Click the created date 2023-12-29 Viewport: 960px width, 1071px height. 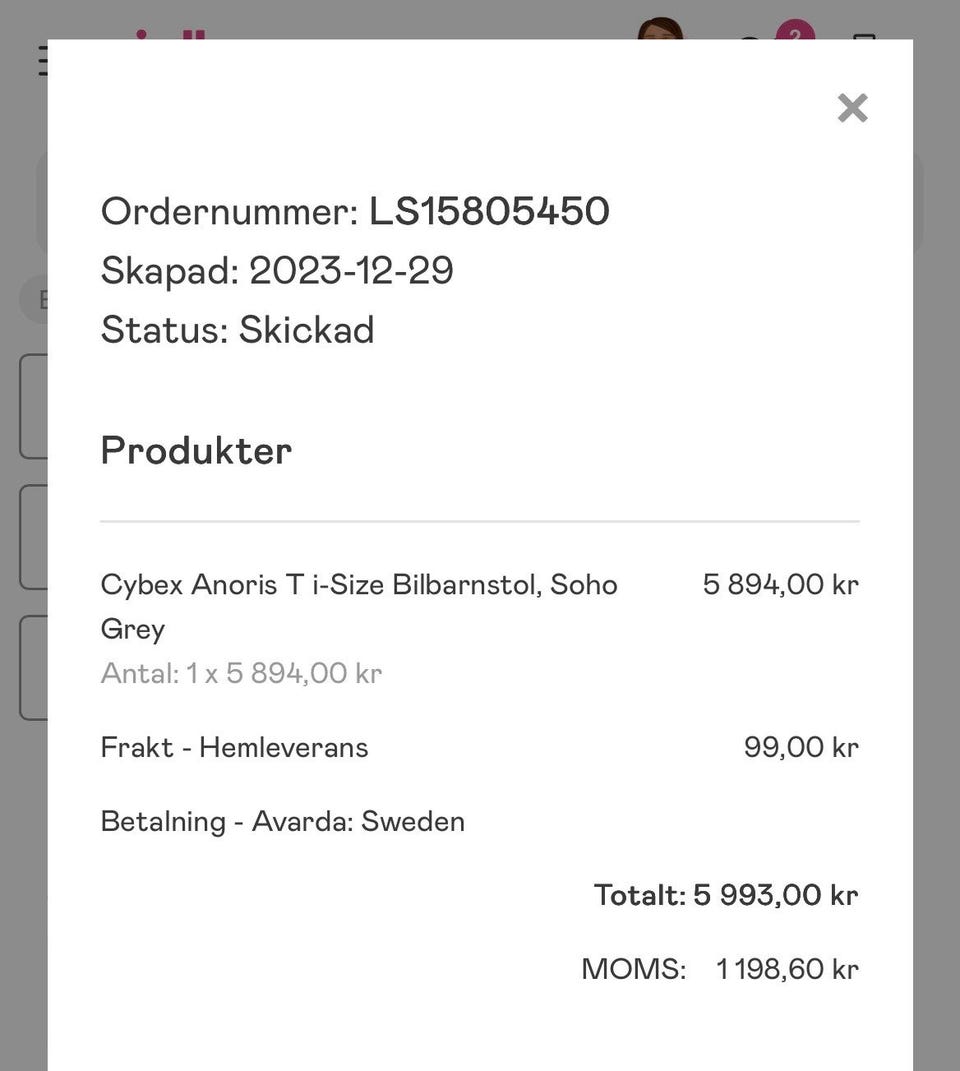click(351, 270)
